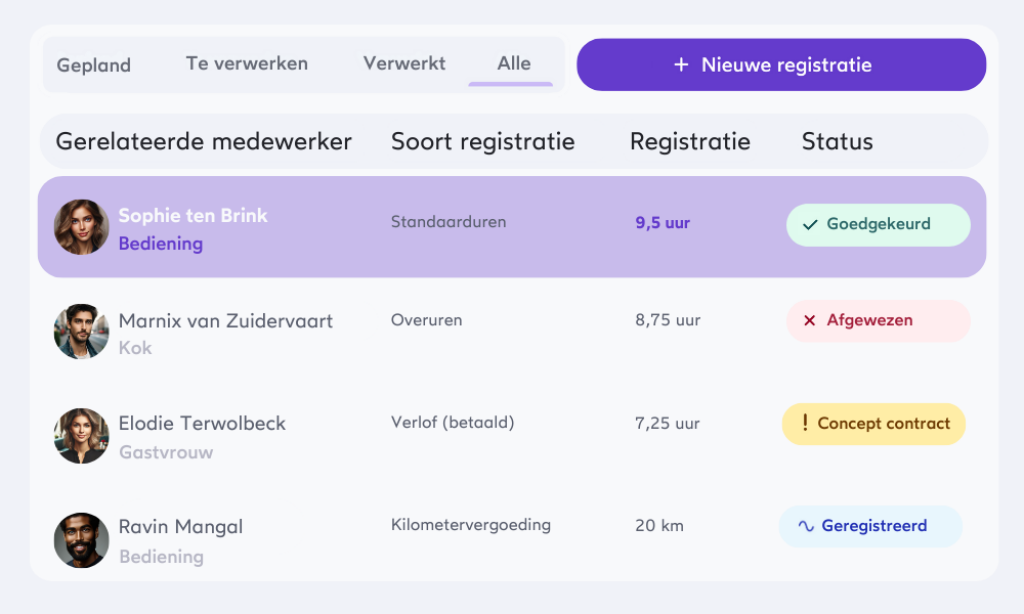The height and width of the screenshot is (614, 1024).
Task: Click the exclamation icon in Concept contract
Action: click(x=805, y=423)
